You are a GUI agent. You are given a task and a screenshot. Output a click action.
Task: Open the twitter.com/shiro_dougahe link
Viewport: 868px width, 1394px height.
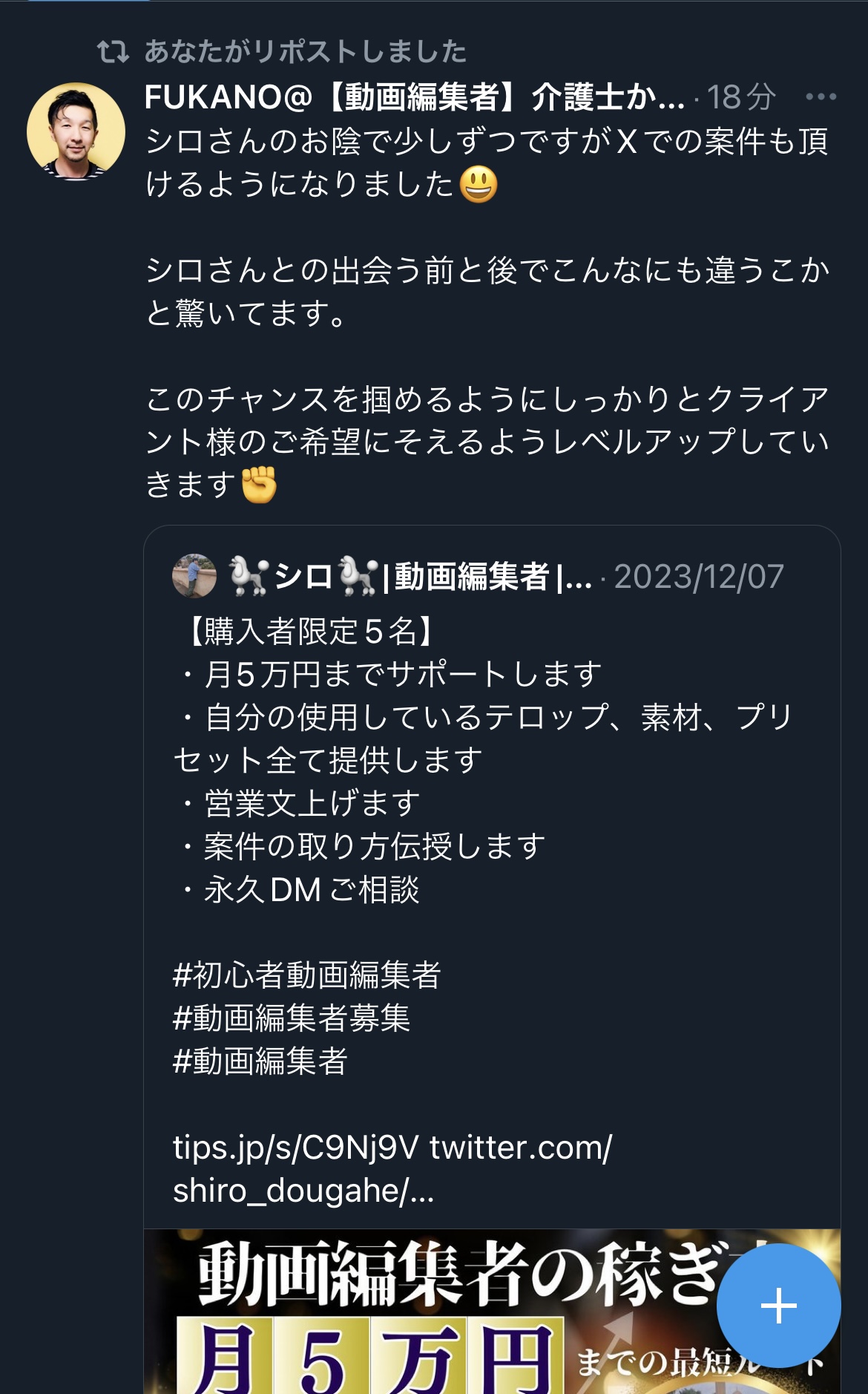coord(521,1148)
